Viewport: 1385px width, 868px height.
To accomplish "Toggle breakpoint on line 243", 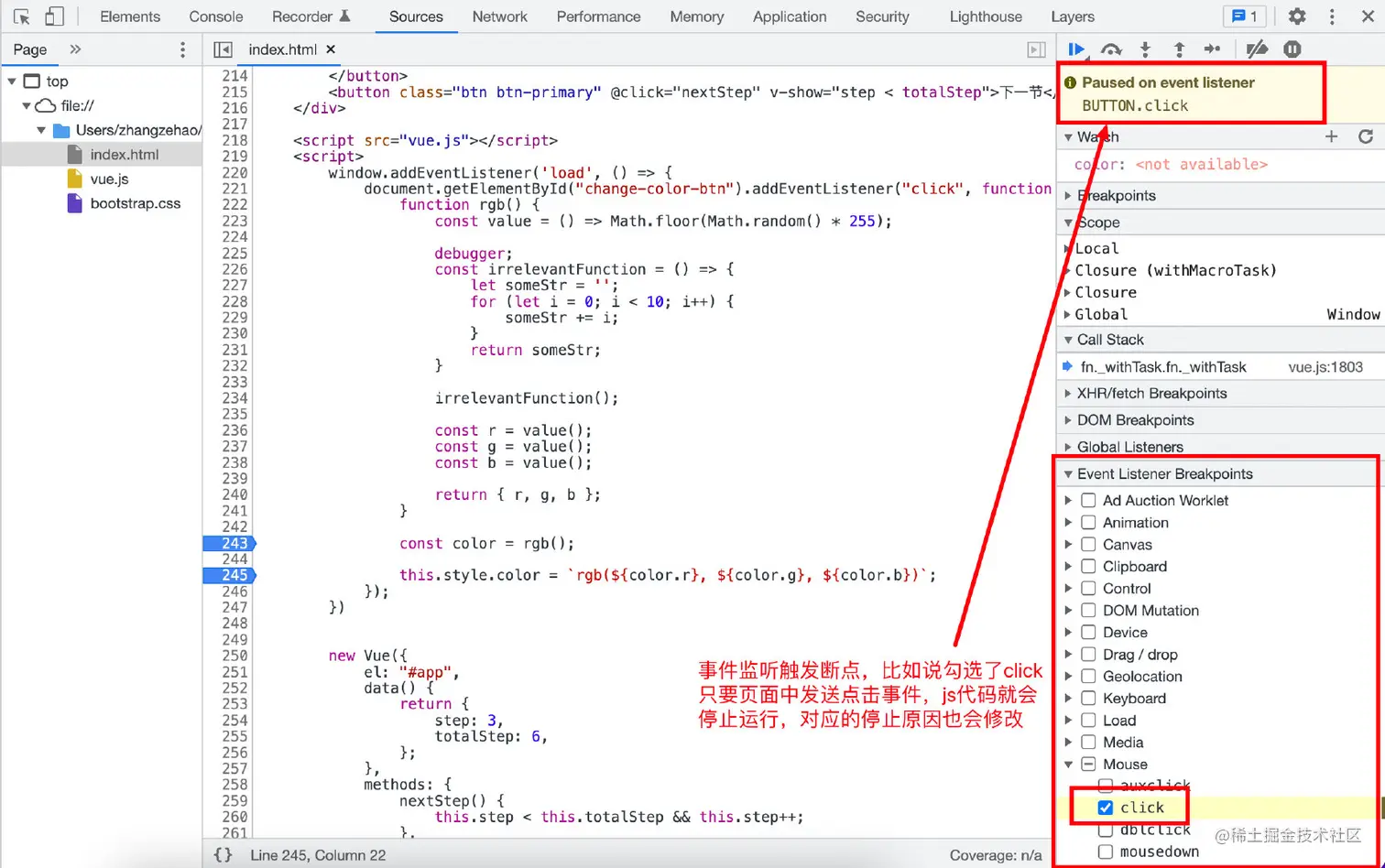I will [x=229, y=543].
